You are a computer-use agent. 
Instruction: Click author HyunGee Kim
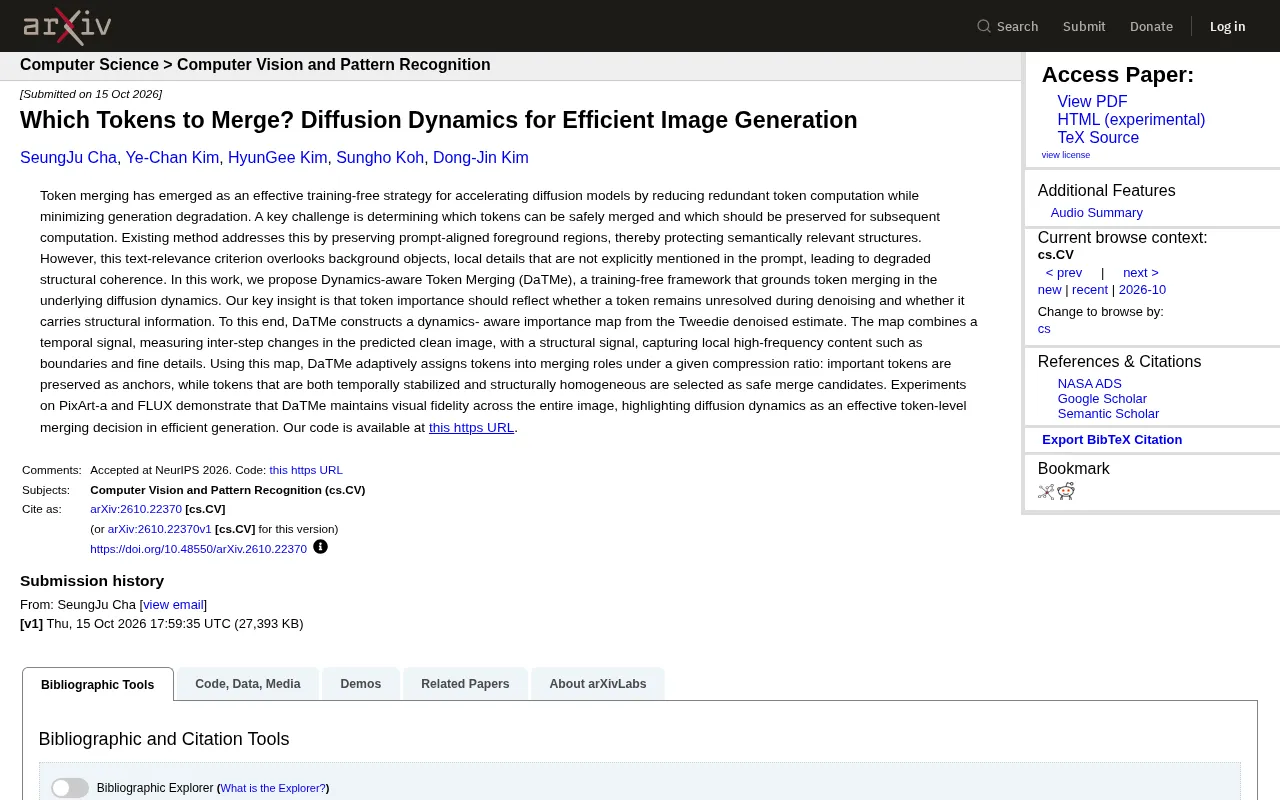[278, 158]
